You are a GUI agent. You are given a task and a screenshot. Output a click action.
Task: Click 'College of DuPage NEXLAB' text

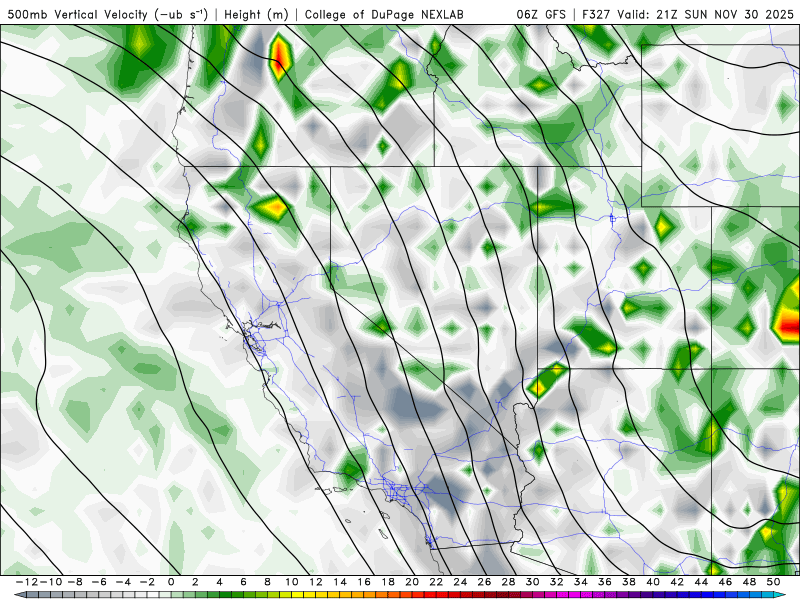384,14
